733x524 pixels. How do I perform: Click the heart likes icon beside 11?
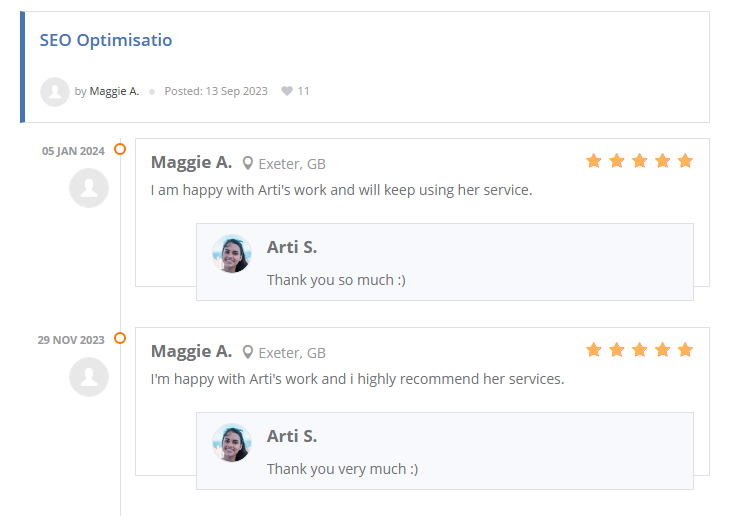(287, 91)
